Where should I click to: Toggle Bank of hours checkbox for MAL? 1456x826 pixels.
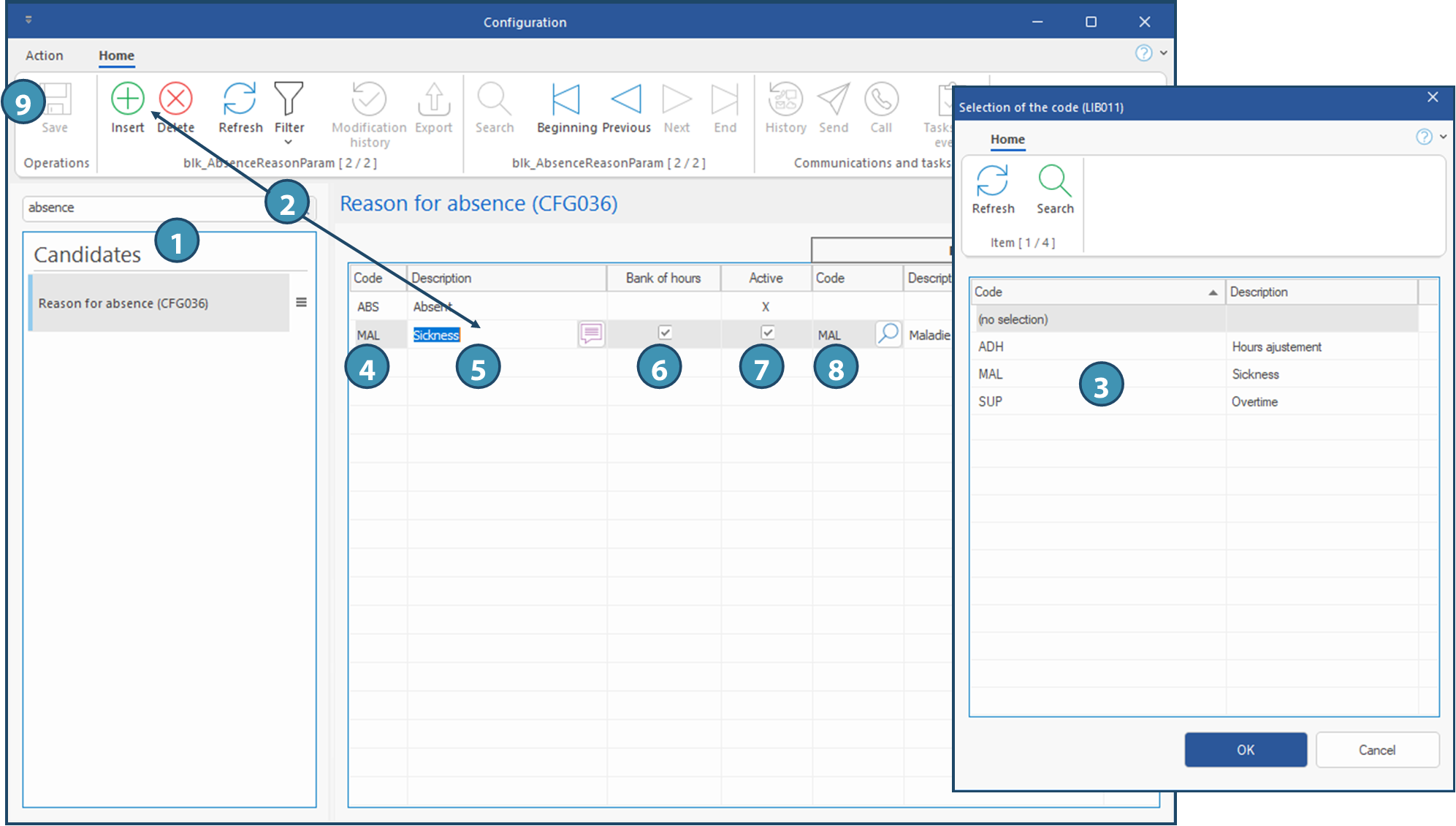click(x=664, y=333)
